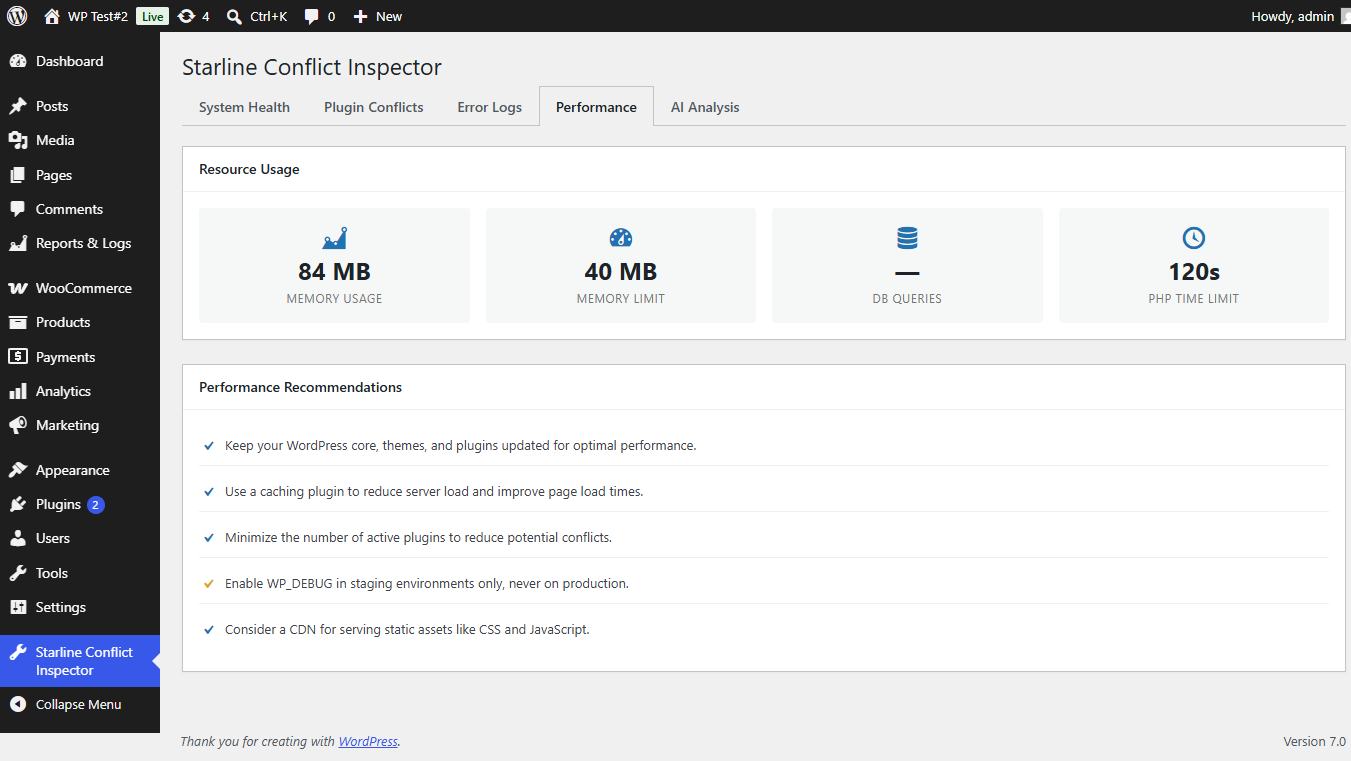Click the WP_DEBUG staging recommendation text
Image resolution: width=1351 pixels, height=761 pixels.
click(427, 583)
